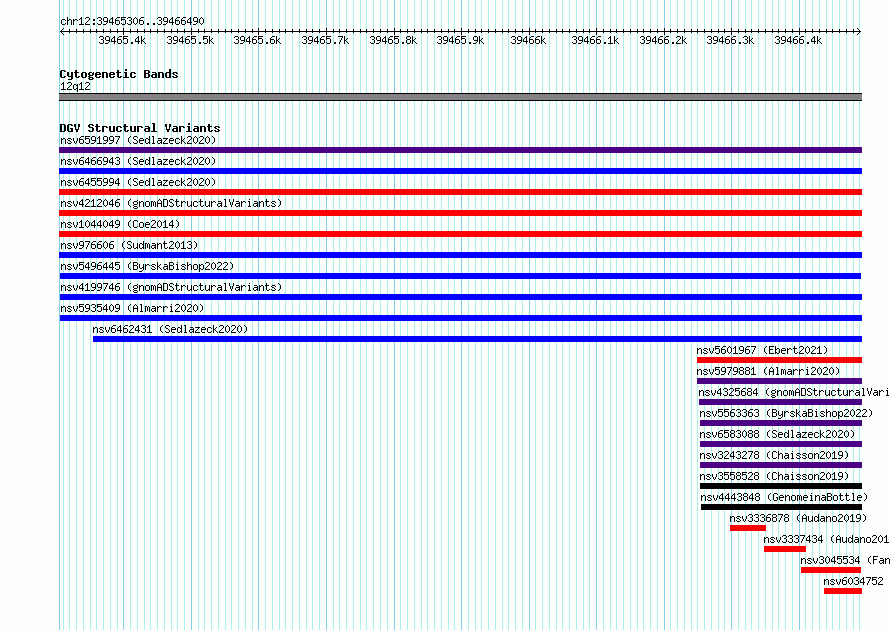The image size is (890, 630).
Task: Open nsv6455994 (Sedlazeck2020) variant label
Action: point(138,182)
